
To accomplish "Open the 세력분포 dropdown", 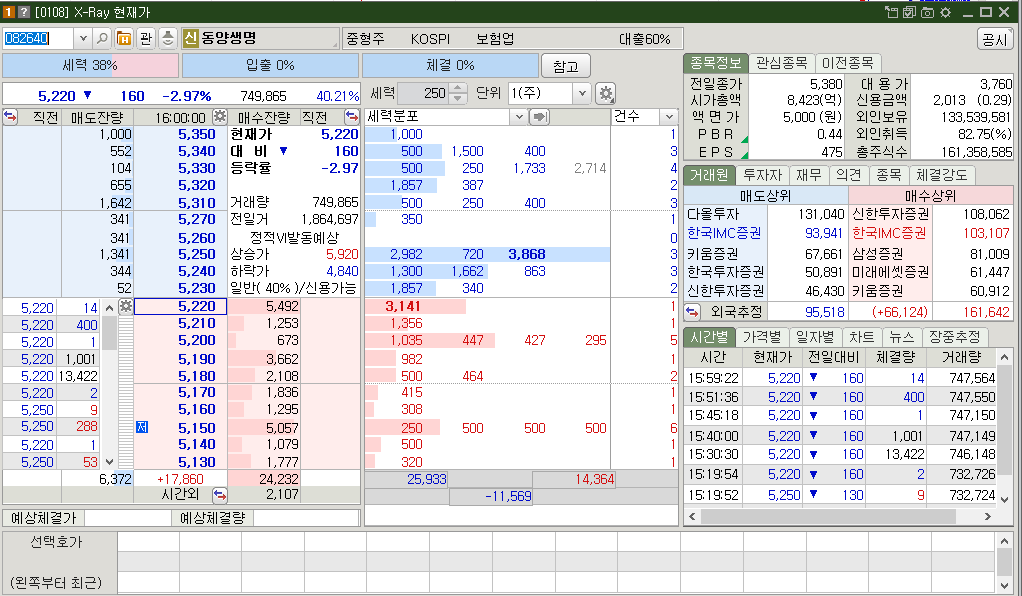I will click(x=522, y=117).
